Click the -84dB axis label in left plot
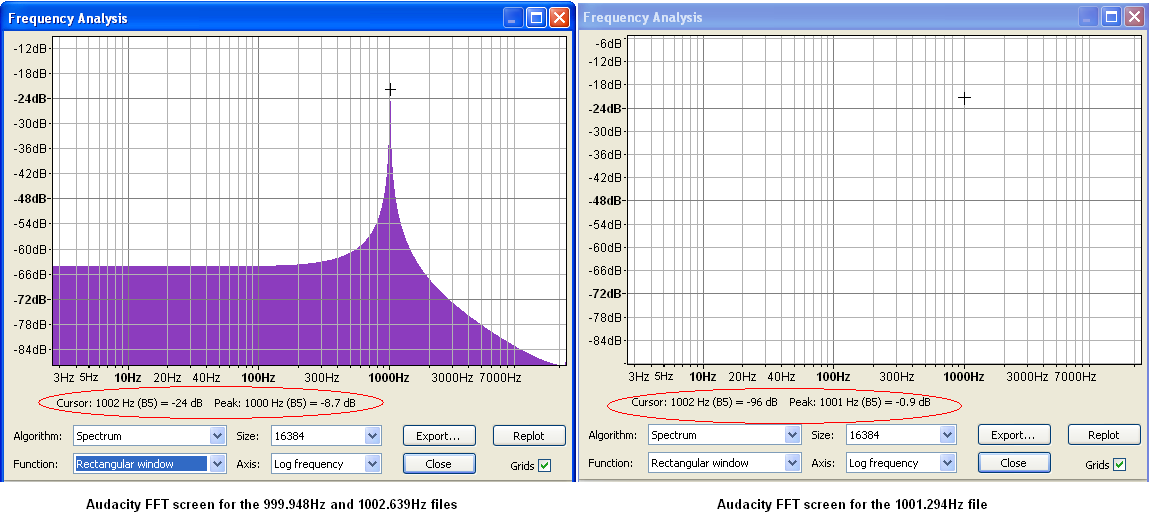Viewport: 1150px width, 525px height. tap(31, 349)
